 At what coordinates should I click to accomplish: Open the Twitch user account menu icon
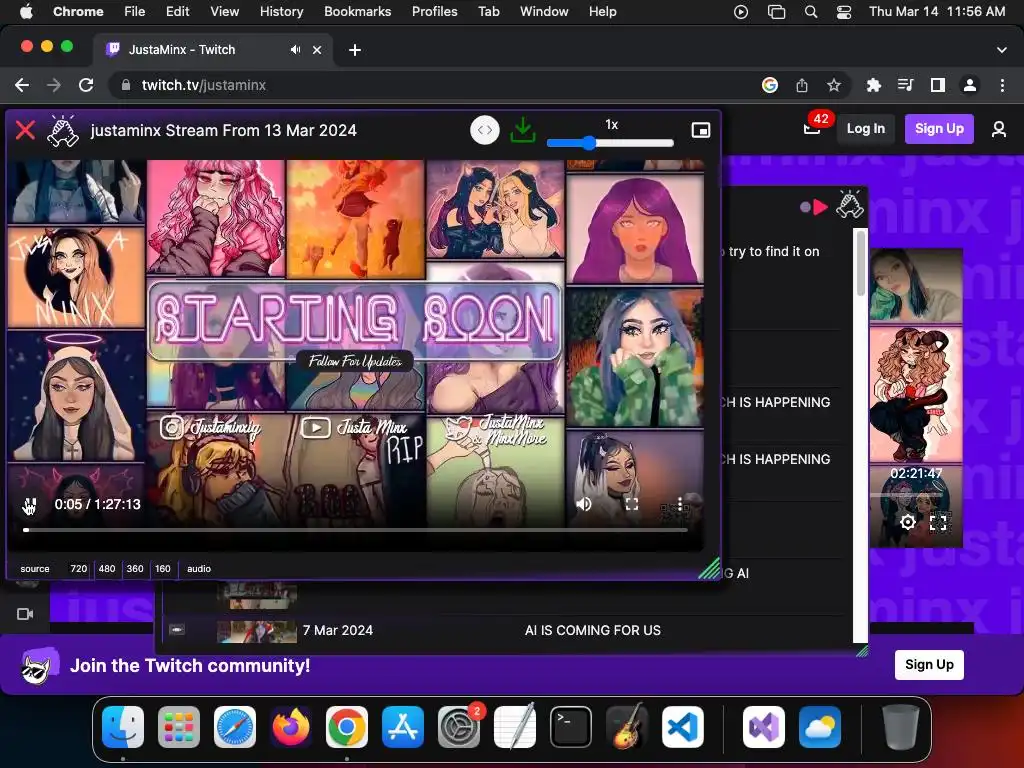[x=999, y=129]
